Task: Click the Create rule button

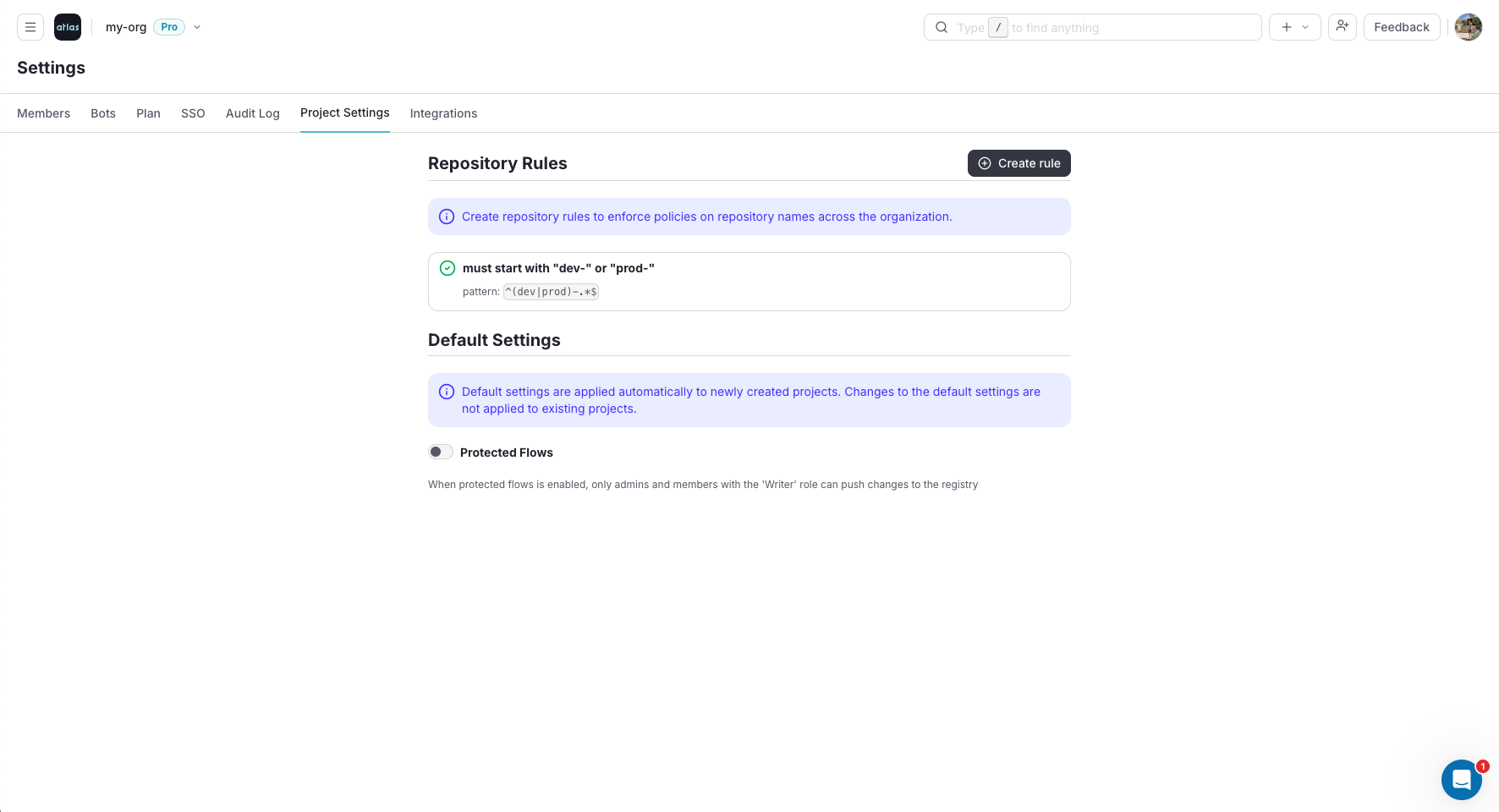Action: coord(1019,162)
